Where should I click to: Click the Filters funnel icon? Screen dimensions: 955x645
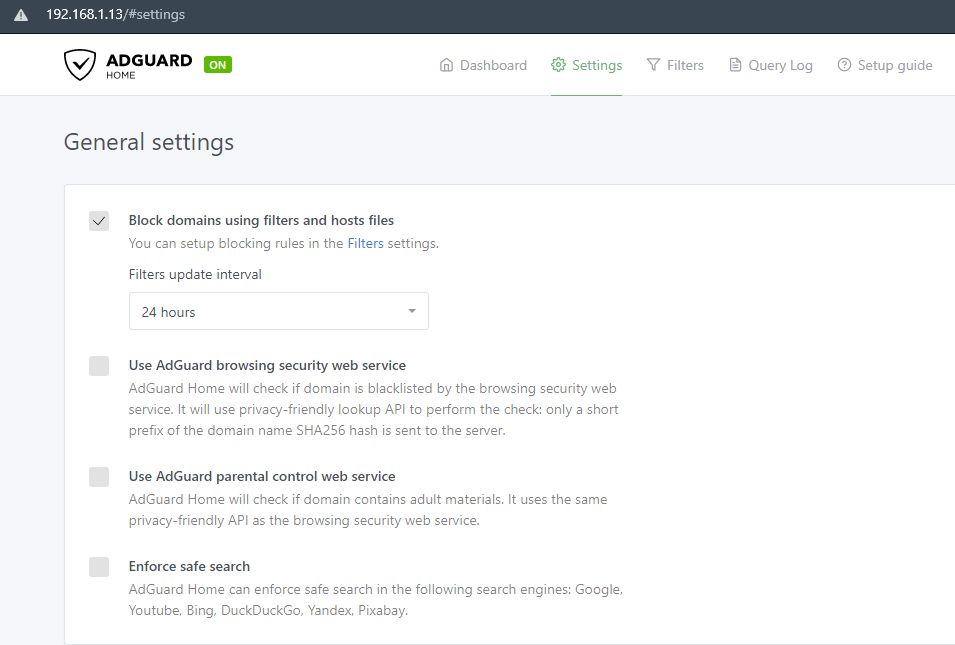pos(653,65)
